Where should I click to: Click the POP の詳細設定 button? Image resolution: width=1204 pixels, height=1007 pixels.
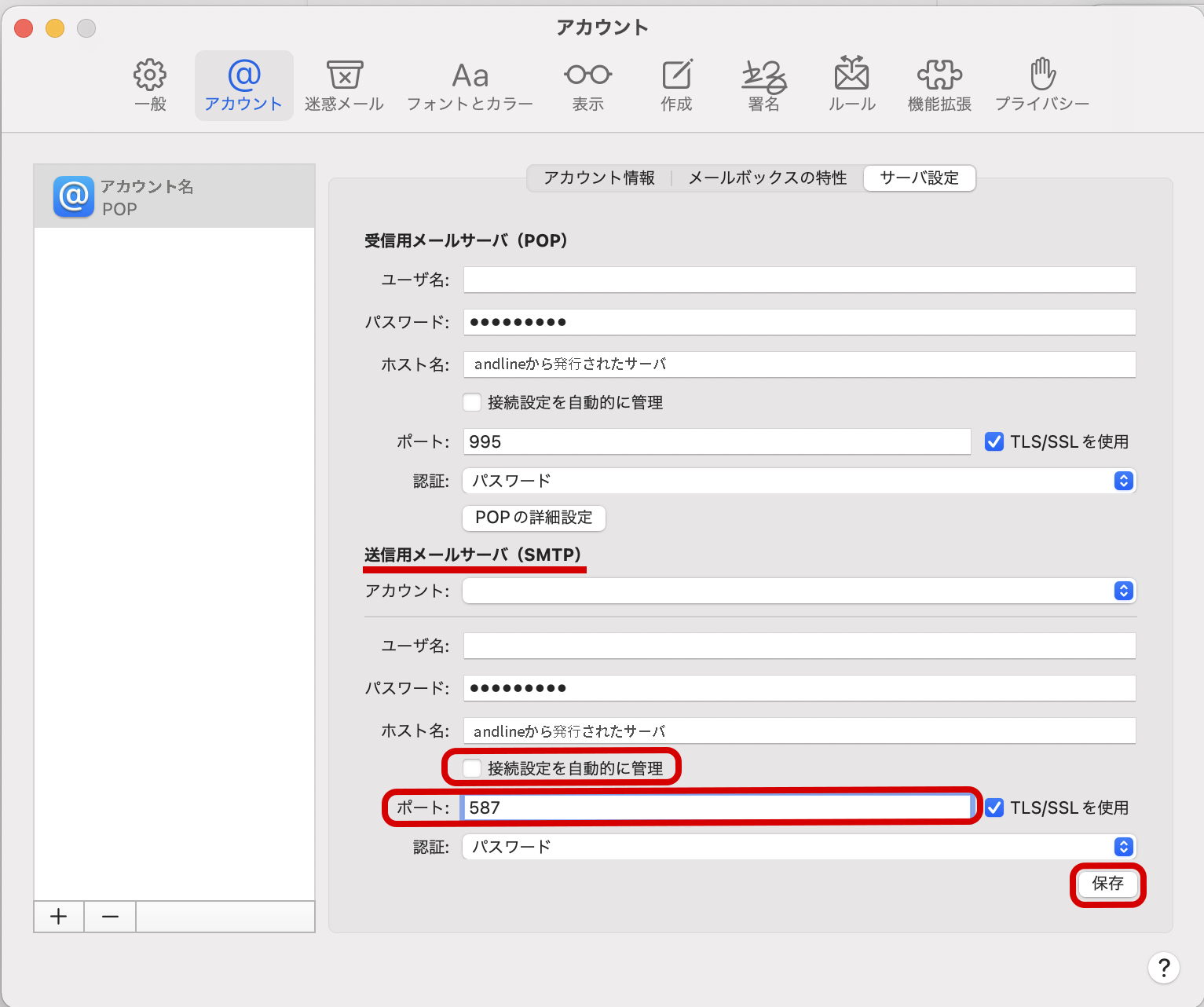[534, 518]
